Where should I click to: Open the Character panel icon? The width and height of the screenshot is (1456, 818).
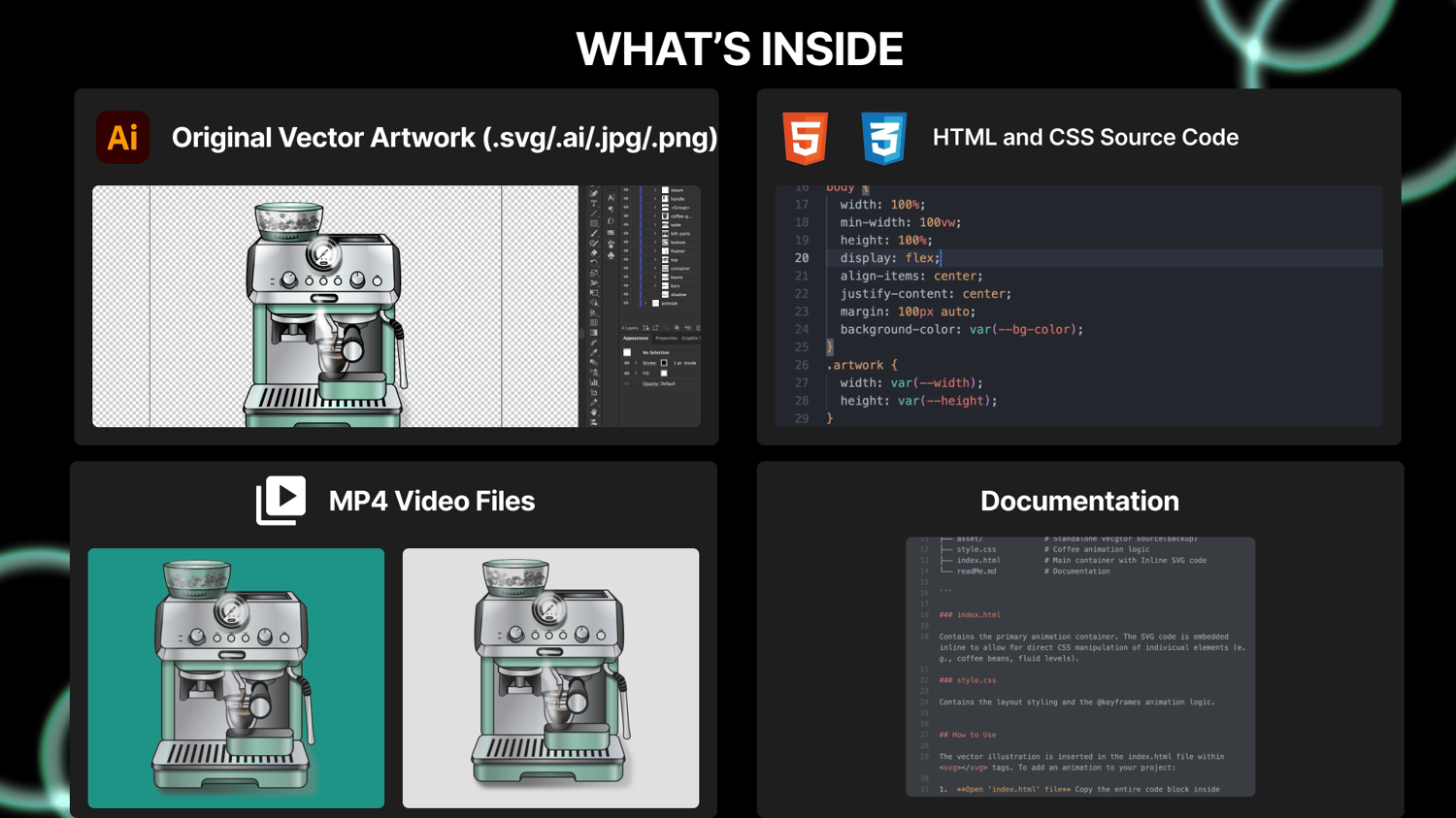[x=611, y=198]
